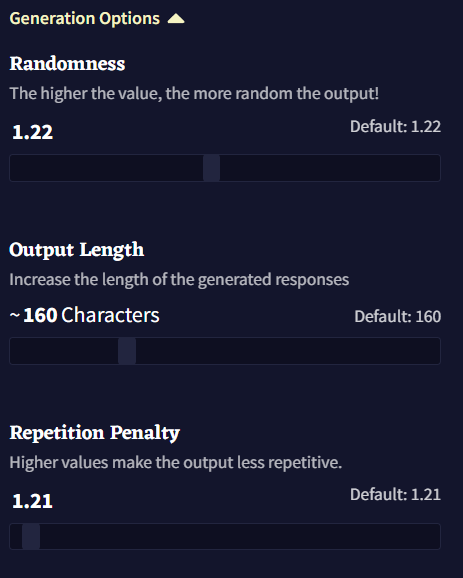Viewport: 463px width, 578px height.
Task: Click the Default: 1.22 Randomness label
Action: pos(396,127)
